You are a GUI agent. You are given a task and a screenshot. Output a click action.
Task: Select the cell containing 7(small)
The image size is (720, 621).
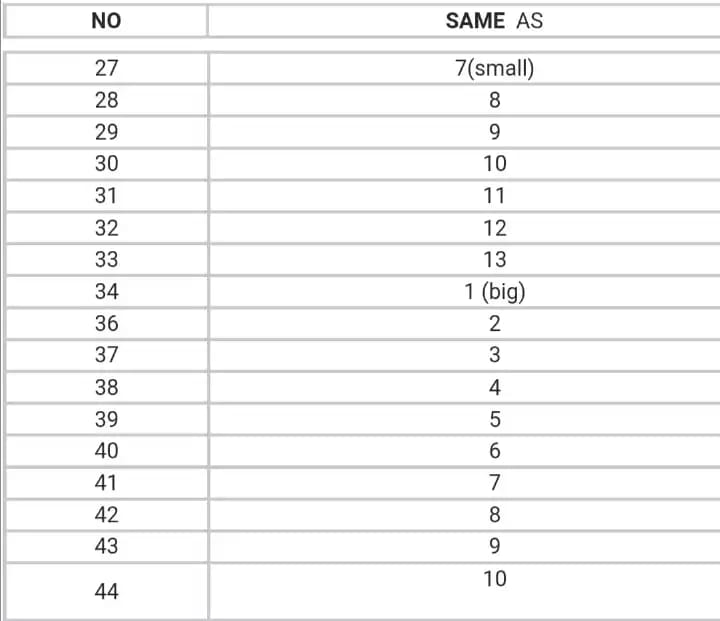[494, 68]
